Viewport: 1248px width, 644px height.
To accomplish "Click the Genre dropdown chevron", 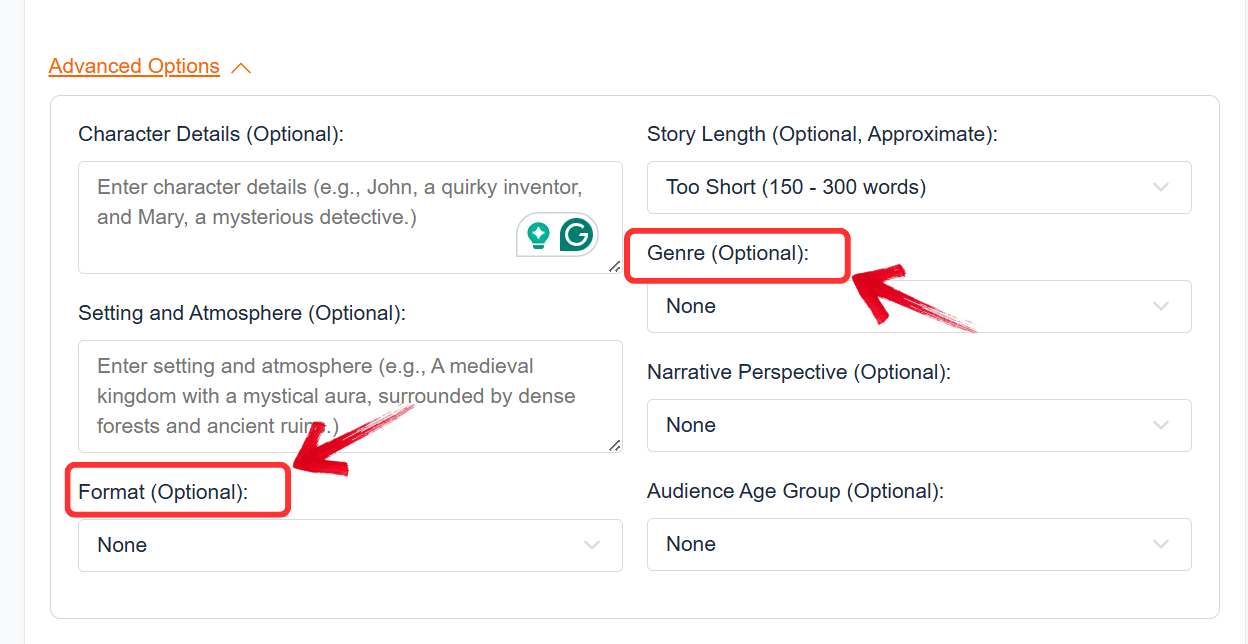I will (1160, 306).
